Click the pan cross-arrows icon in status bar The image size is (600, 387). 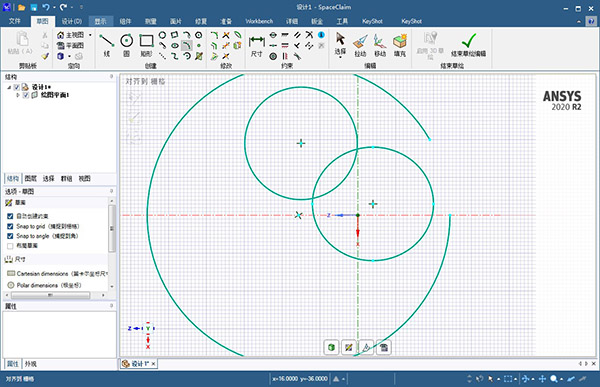(542, 379)
